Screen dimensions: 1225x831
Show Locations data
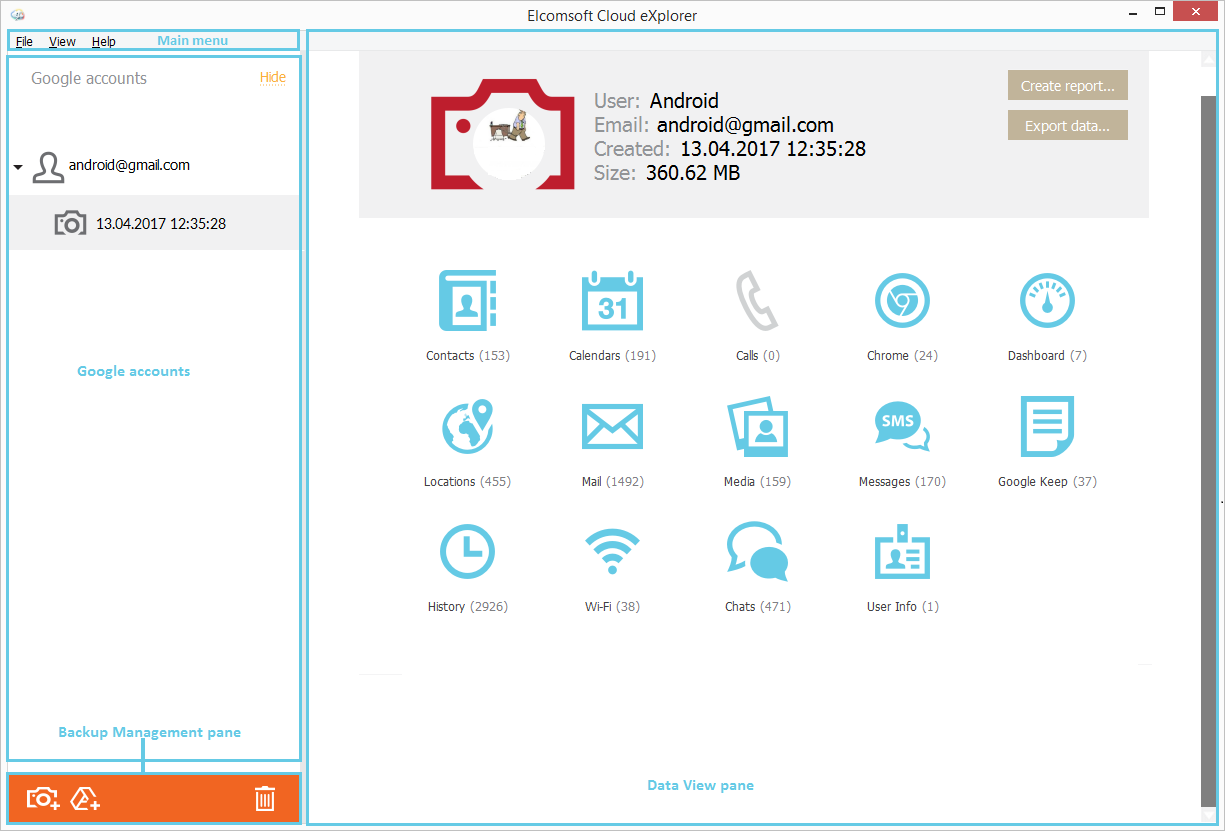(468, 427)
